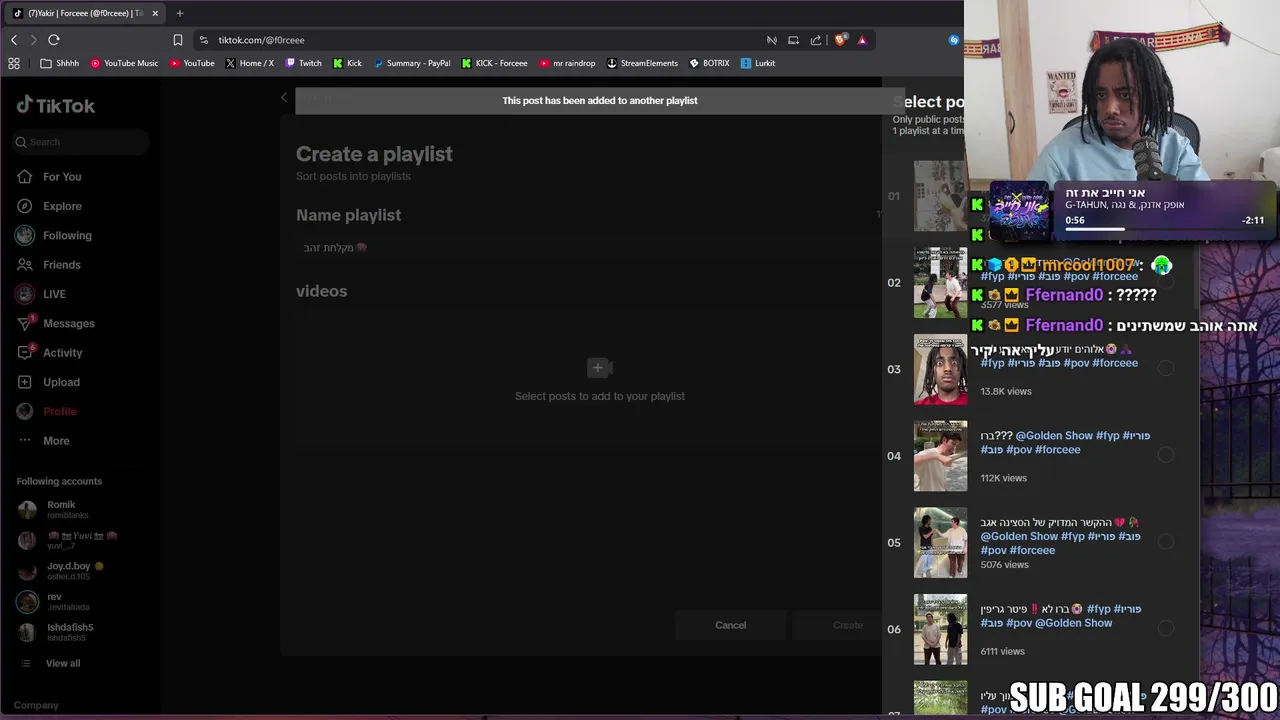The image size is (1280, 720).
Task: Bookmark this page icon in address bar
Action: tap(178, 40)
